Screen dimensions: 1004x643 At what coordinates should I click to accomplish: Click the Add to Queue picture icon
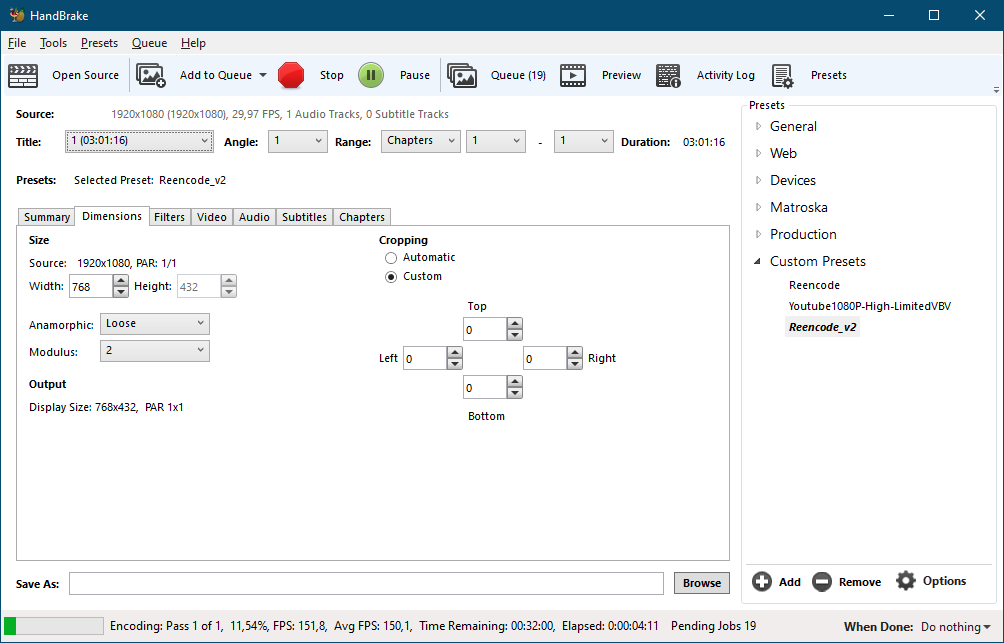tap(151, 76)
